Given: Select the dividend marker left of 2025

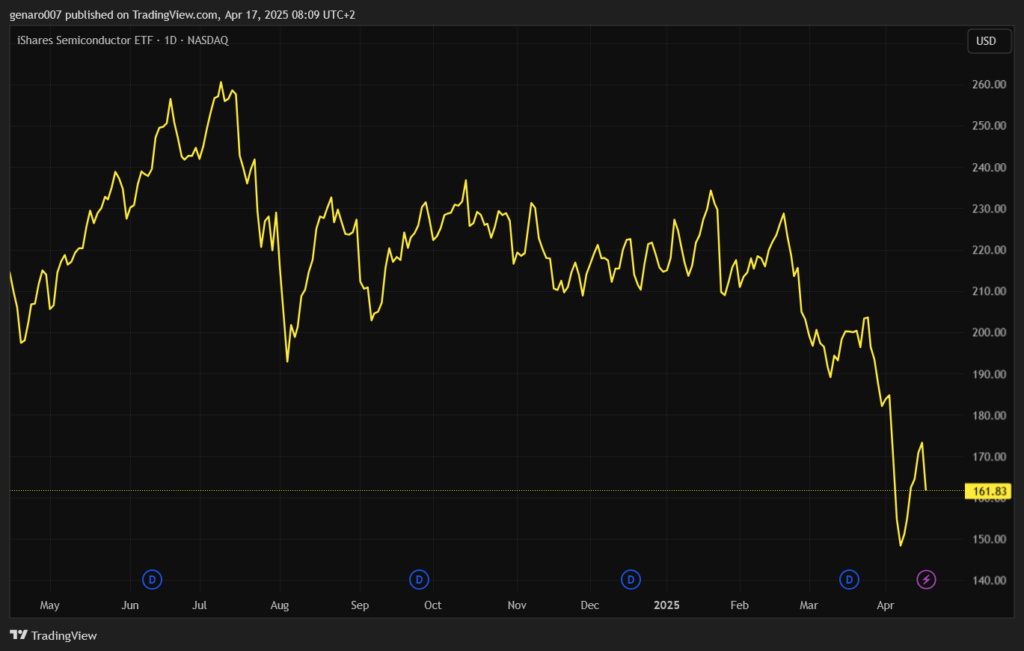Looking at the screenshot, I should (x=631, y=579).
